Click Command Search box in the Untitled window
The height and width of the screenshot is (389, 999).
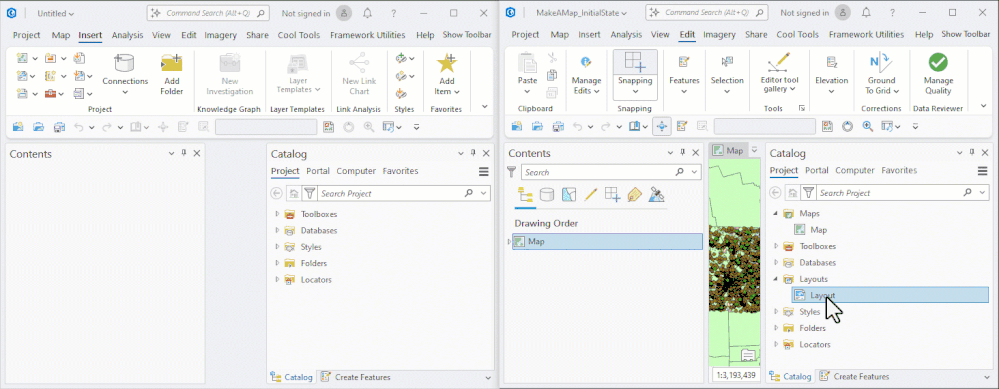click(208, 13)
